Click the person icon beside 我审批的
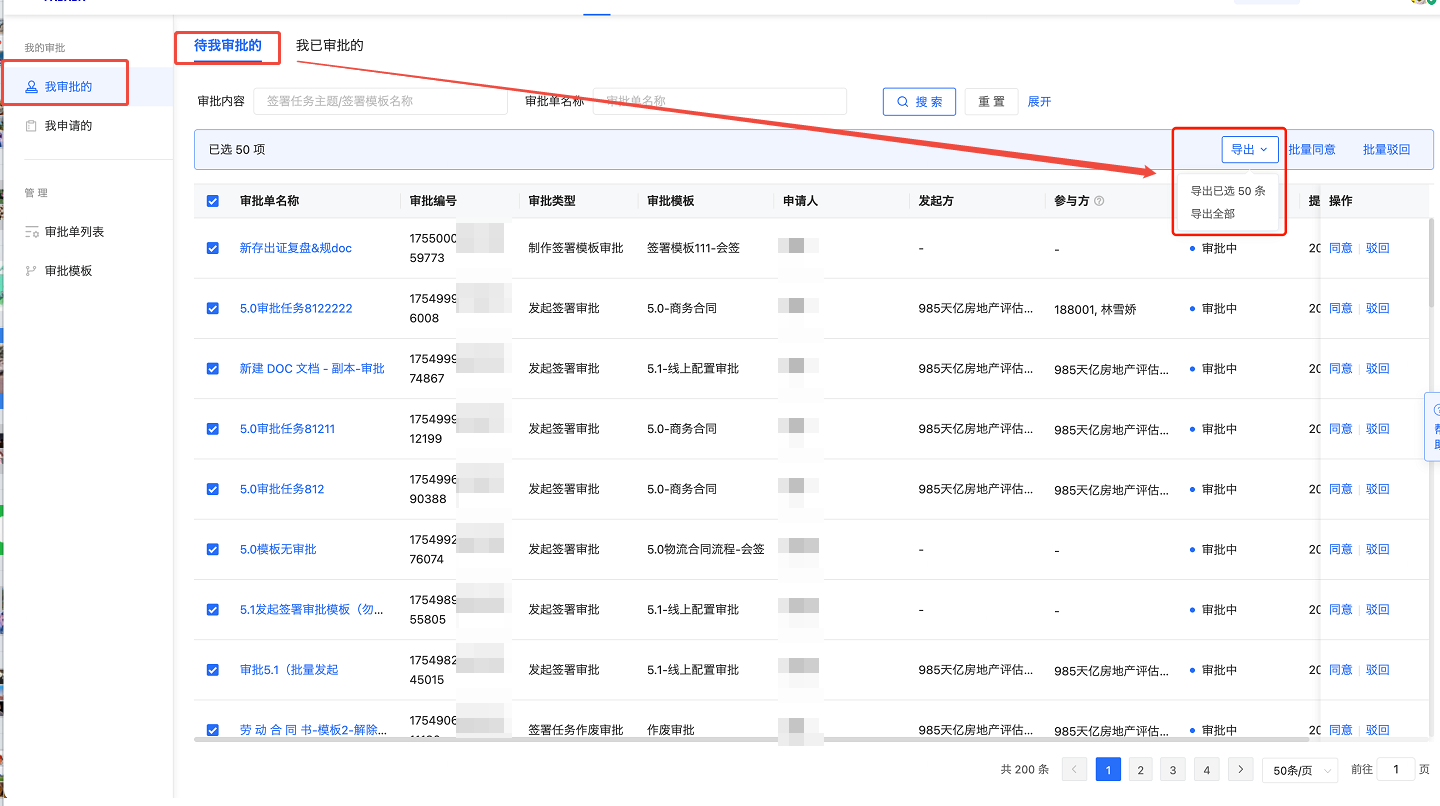1440x806 pixels. tap(31, 87)
